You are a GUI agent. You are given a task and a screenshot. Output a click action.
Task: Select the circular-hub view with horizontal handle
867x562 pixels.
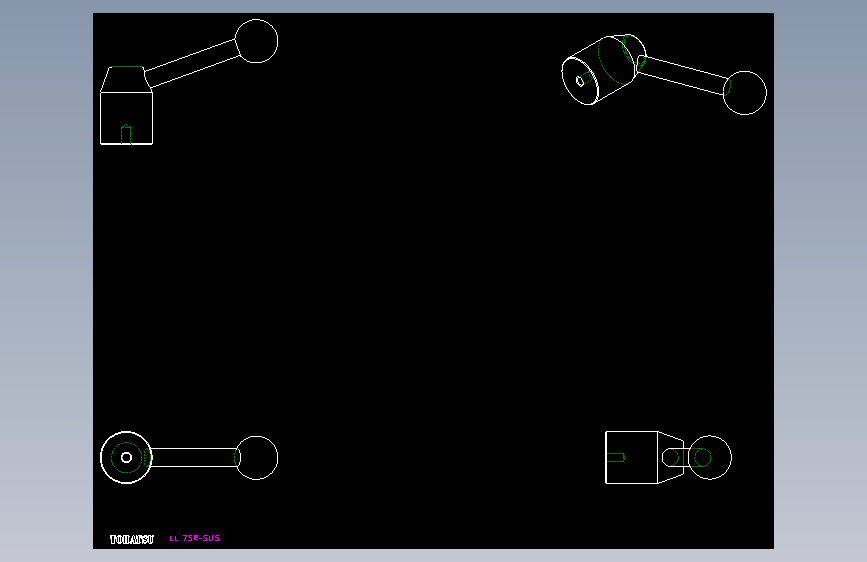189,457
